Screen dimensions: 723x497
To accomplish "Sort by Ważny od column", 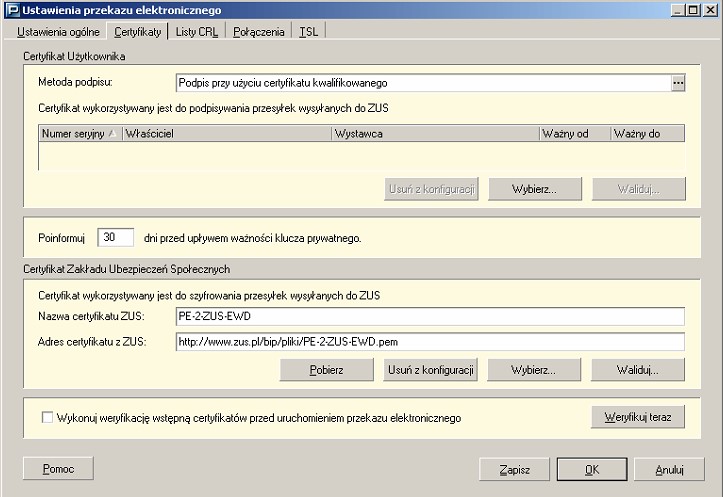I will 575,134.
